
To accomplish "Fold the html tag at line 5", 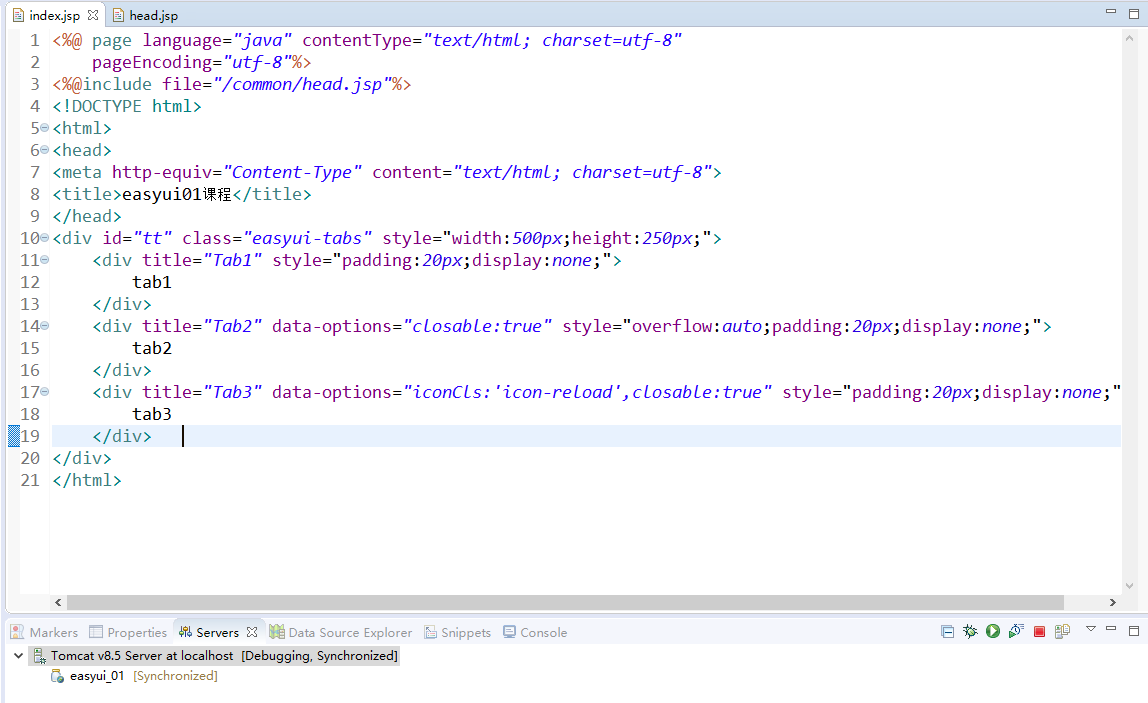I will 45,128.
